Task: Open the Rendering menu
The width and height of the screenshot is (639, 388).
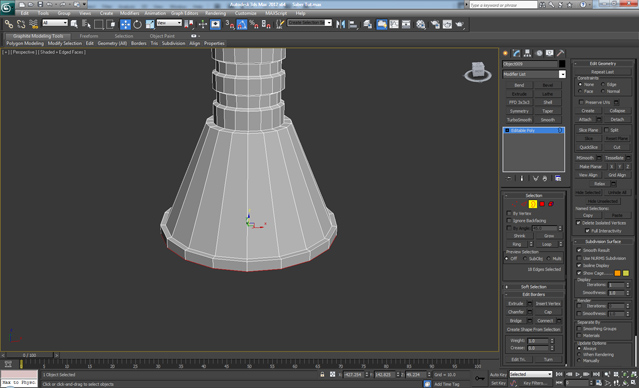Action: coord(216,13)
